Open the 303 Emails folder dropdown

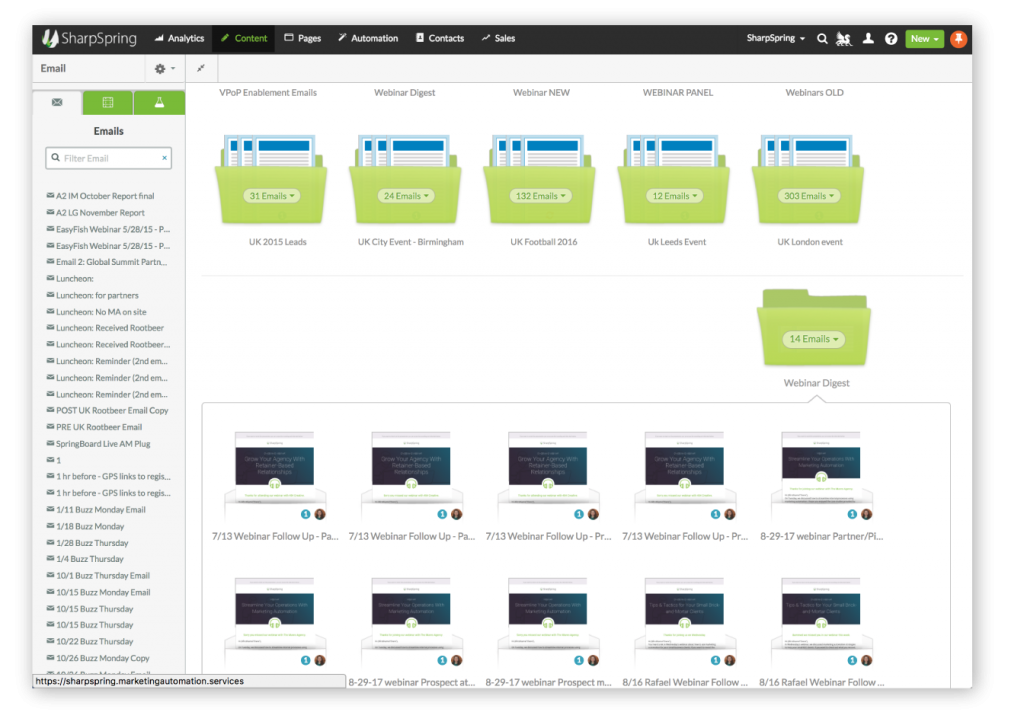click(811, 196)
